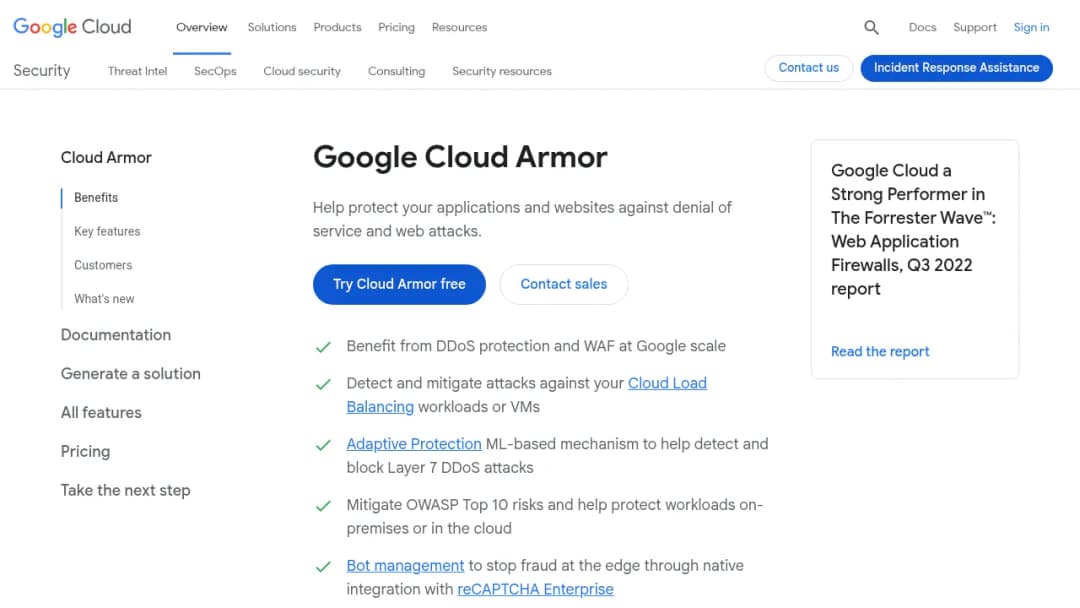This screenshot has height=608, width=1080.
Task: Click Try Cloud Armor free
Action: [x=399, y=284]
